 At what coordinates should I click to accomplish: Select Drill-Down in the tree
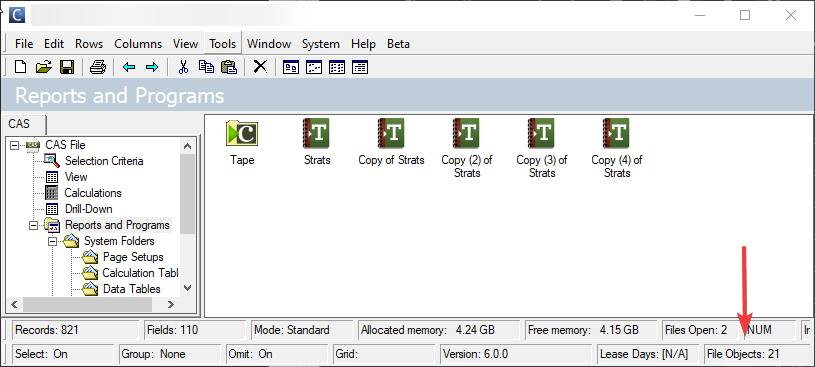pyautogui.click(x=88, y=209)
